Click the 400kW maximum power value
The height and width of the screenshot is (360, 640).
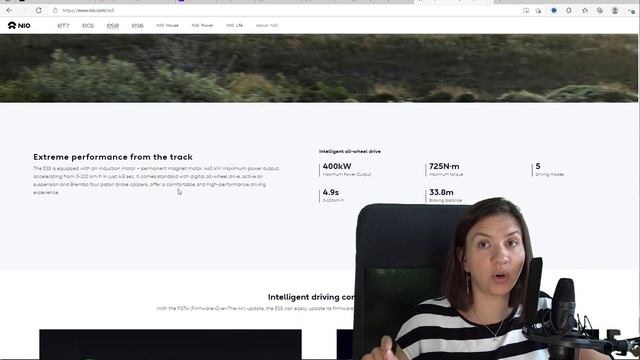tap(337, 166)
